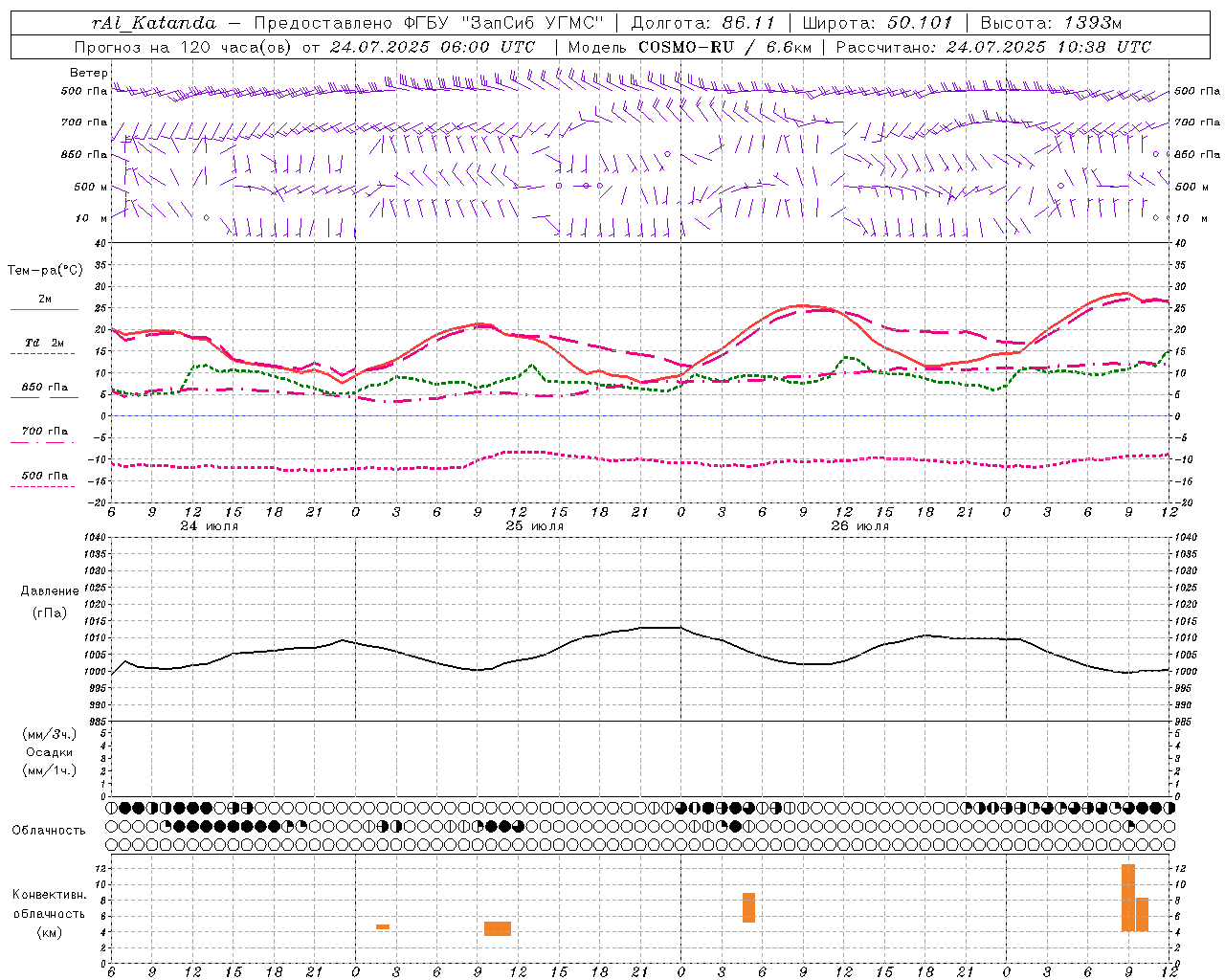Click the (гПа) unit under Давление

click(49, 612)
